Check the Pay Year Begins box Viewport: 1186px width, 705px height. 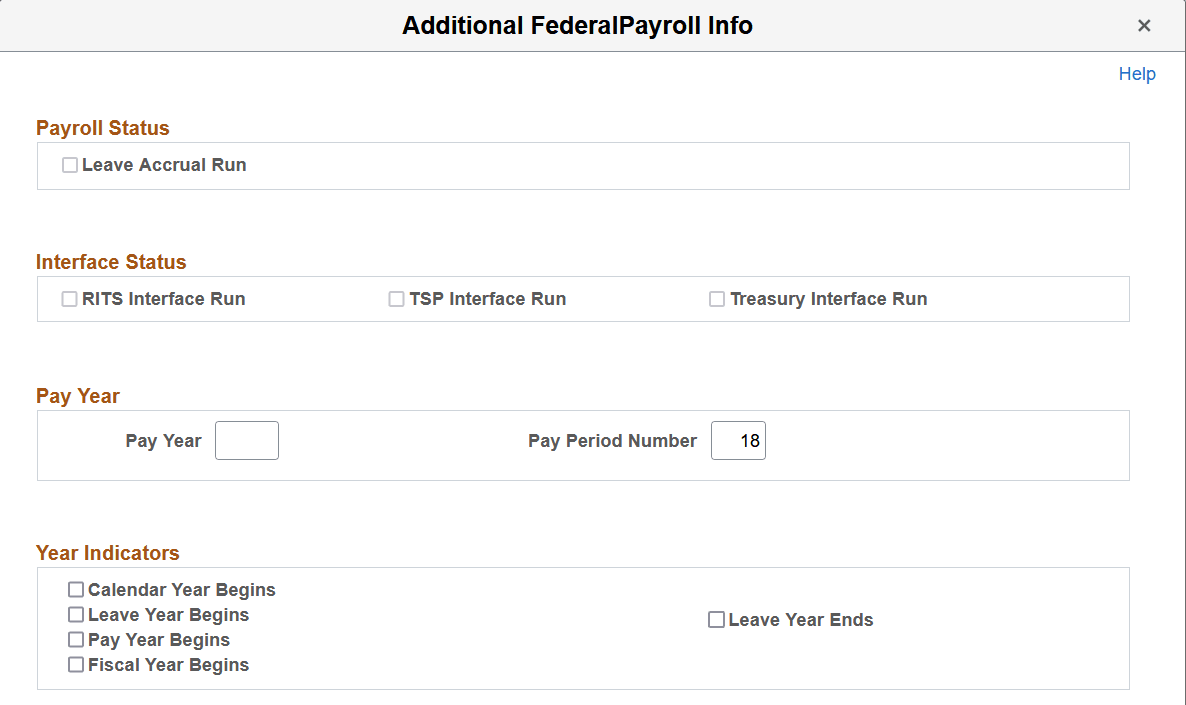click(x=75, y=639)
